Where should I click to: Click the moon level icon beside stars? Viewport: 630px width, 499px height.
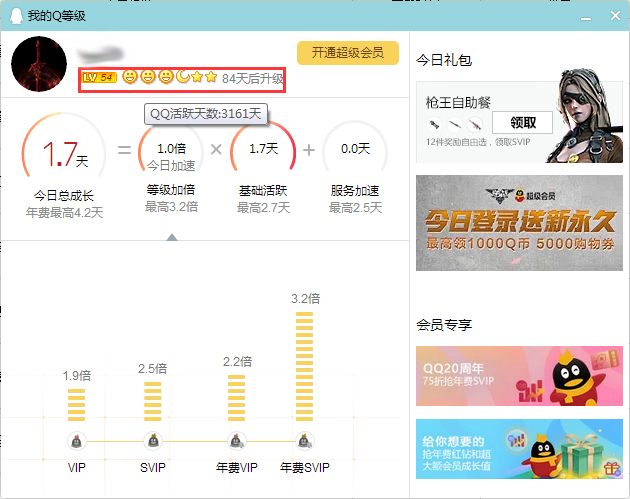[x=183, y=77]
